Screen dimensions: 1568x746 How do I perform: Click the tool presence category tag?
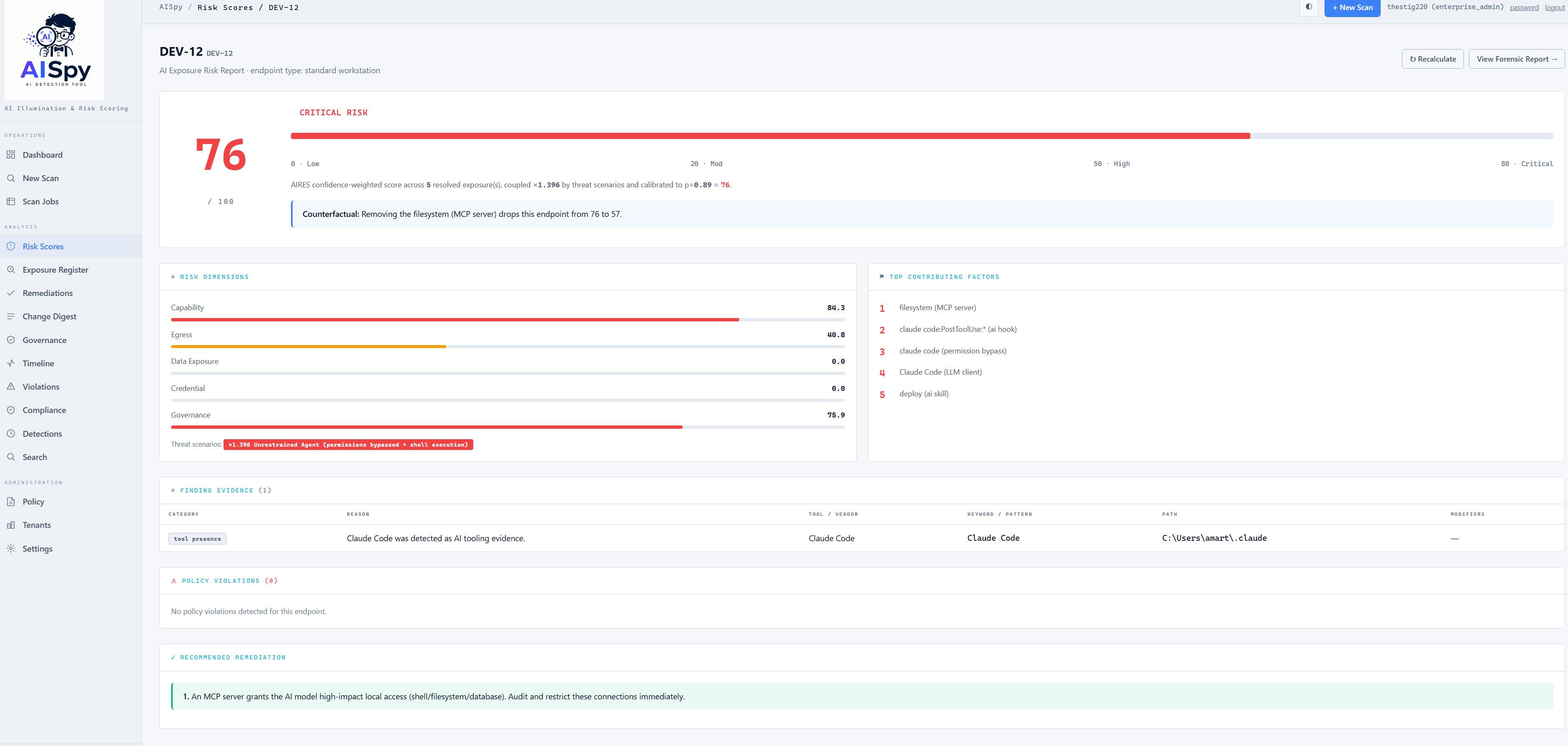point(197,539)
